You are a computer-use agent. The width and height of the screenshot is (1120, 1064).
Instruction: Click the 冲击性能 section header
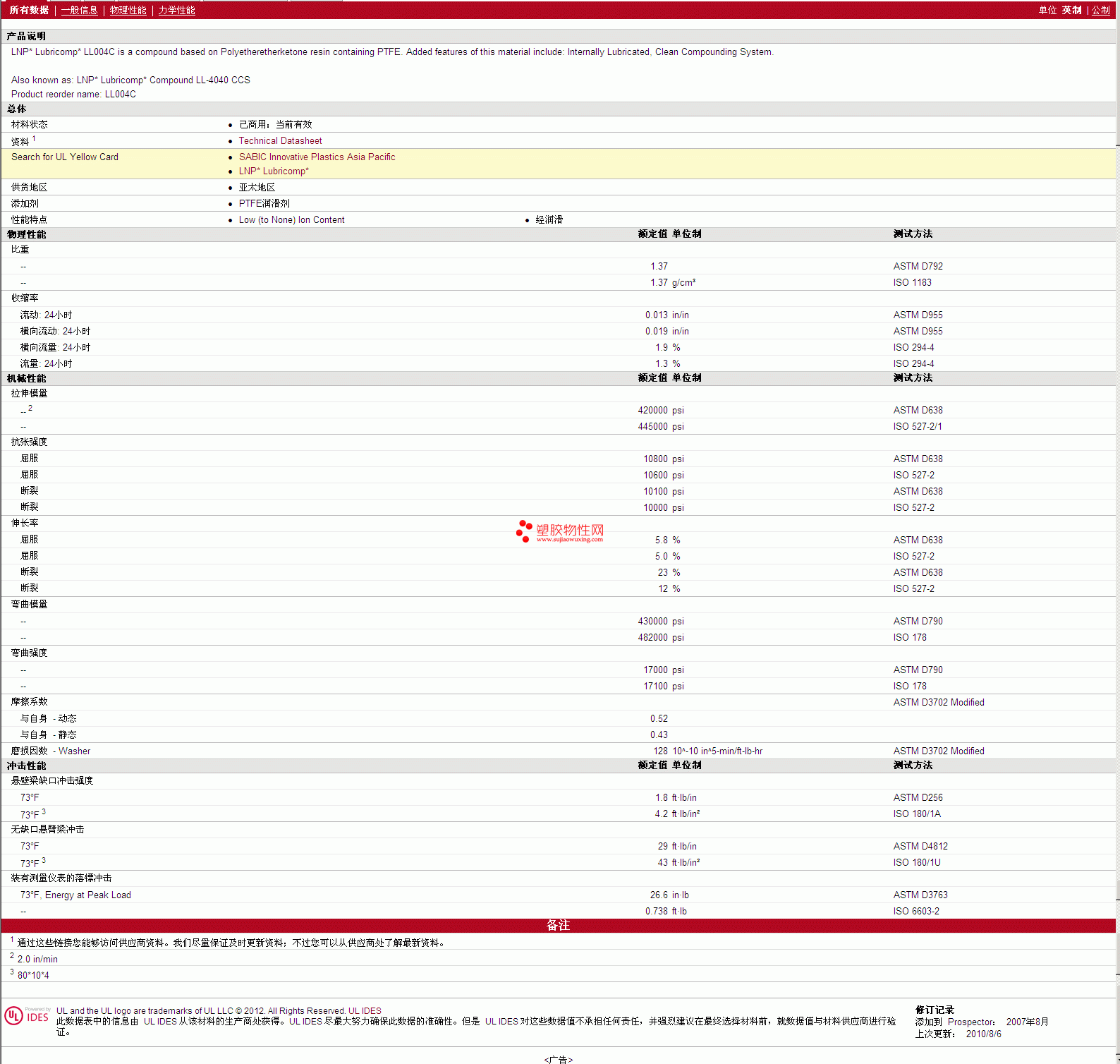click(x=26, y=766)
